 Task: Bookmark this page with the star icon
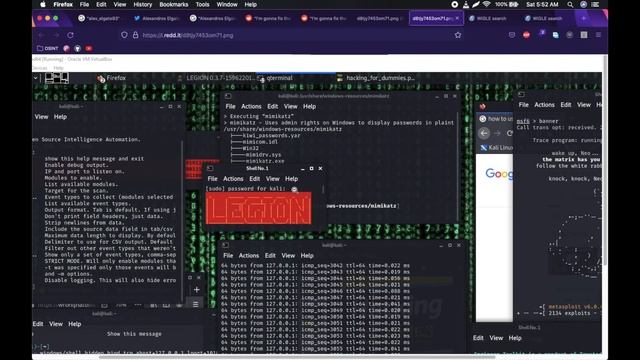pos(458,35)
